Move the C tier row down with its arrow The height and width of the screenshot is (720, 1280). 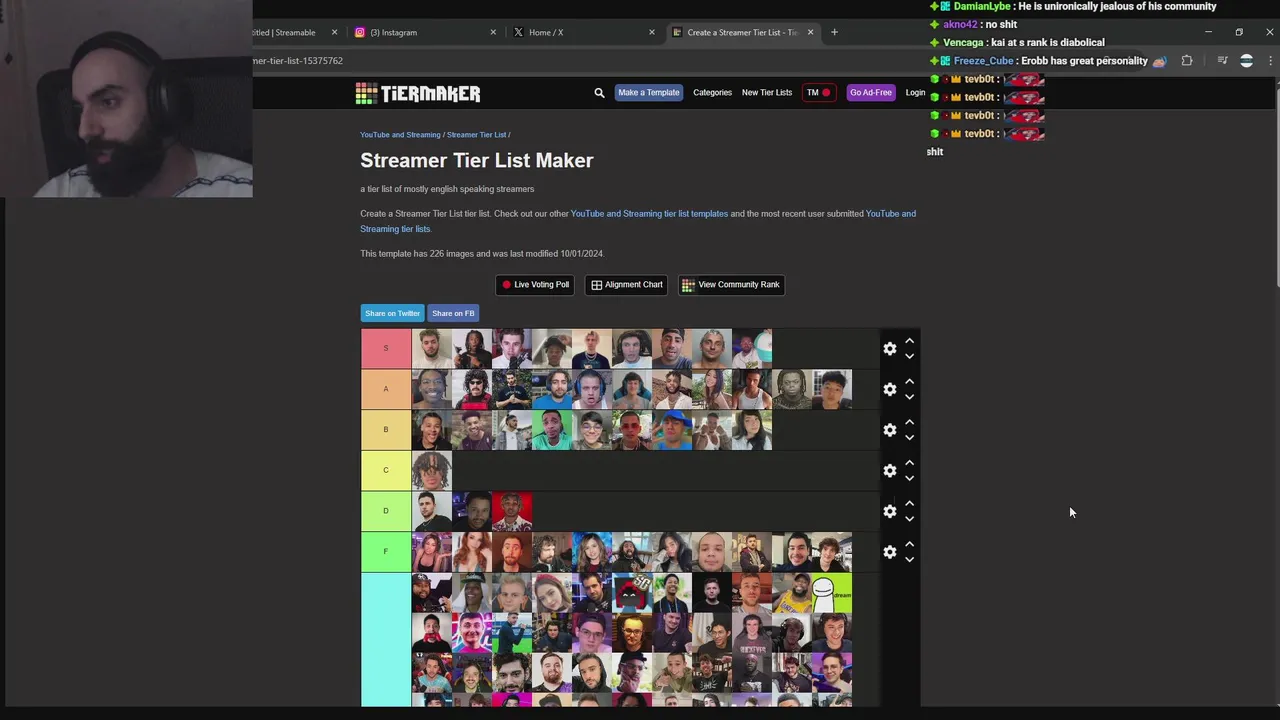pos(909,478)
